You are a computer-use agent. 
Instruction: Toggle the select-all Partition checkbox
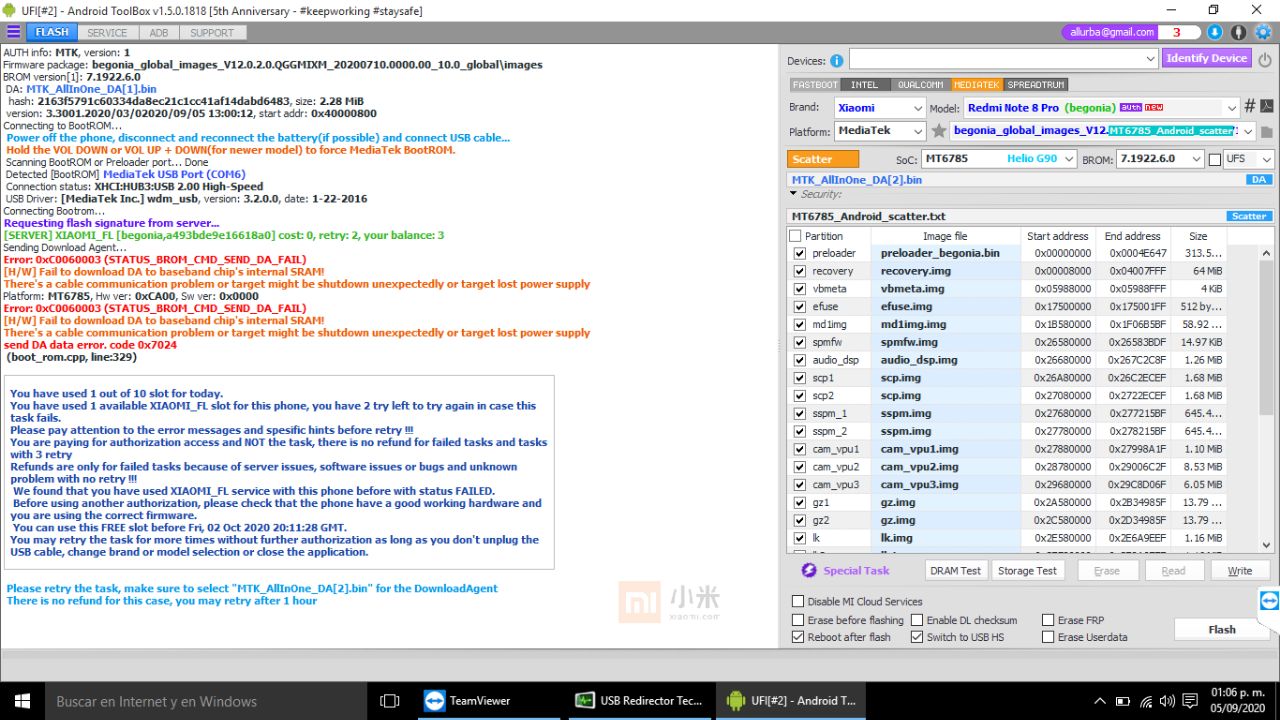pos(795,236)
